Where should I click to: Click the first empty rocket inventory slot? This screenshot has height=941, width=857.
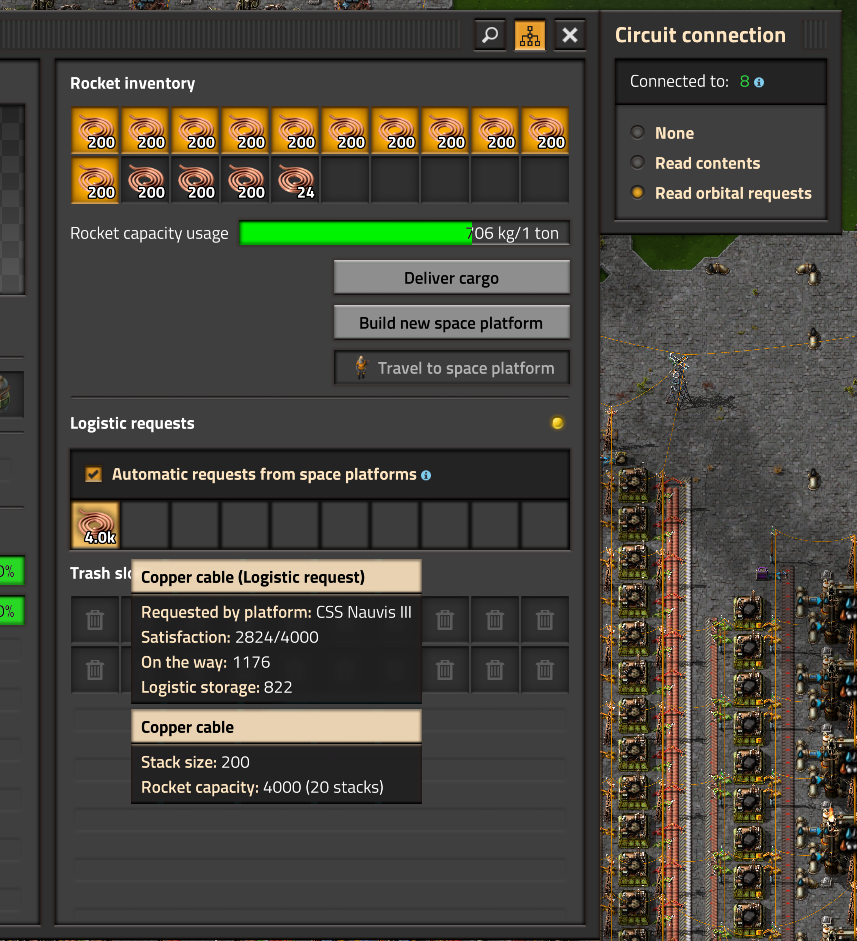tap(345, 181)
